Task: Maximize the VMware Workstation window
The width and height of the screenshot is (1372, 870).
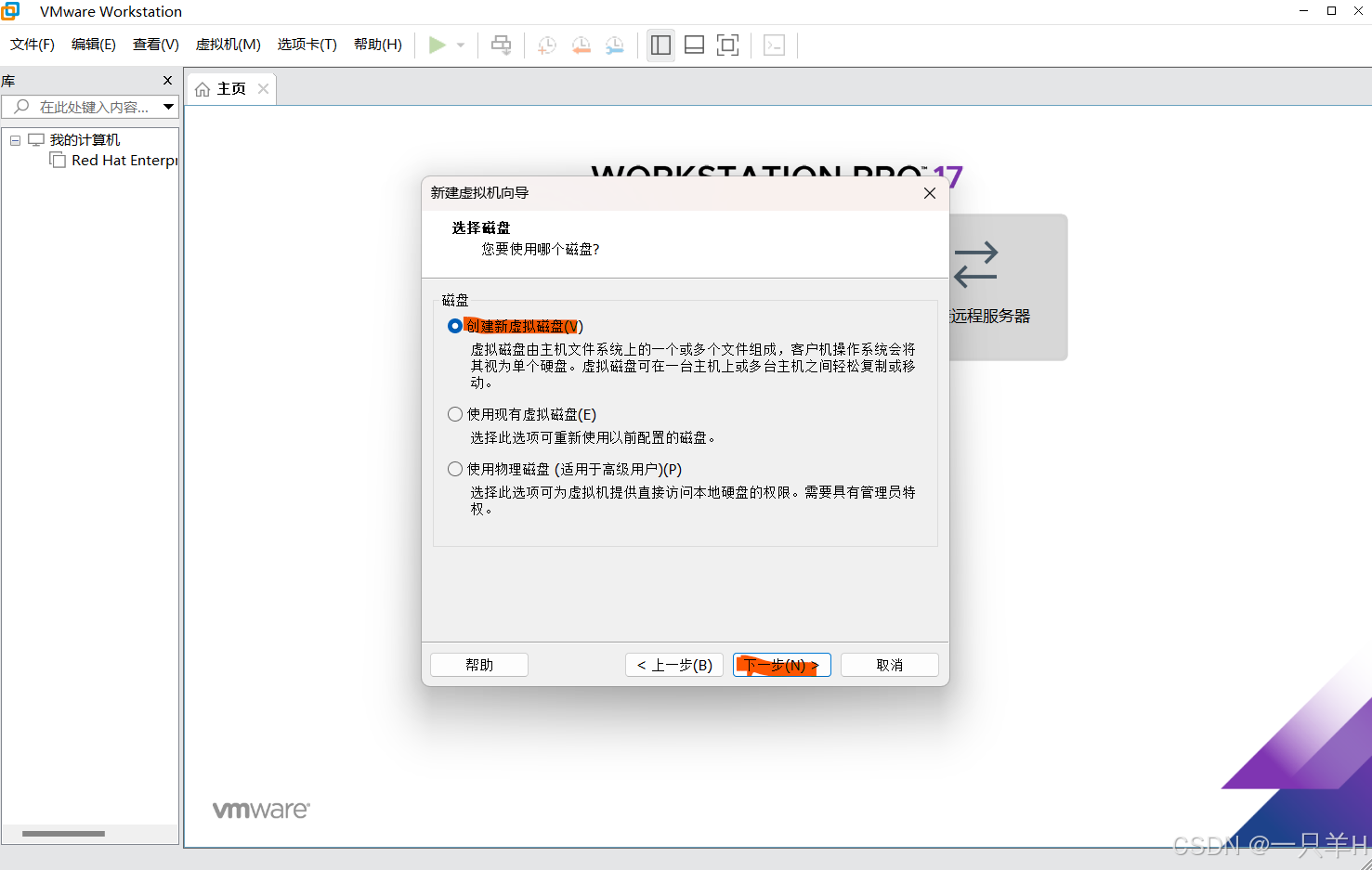Action: 1331,11
